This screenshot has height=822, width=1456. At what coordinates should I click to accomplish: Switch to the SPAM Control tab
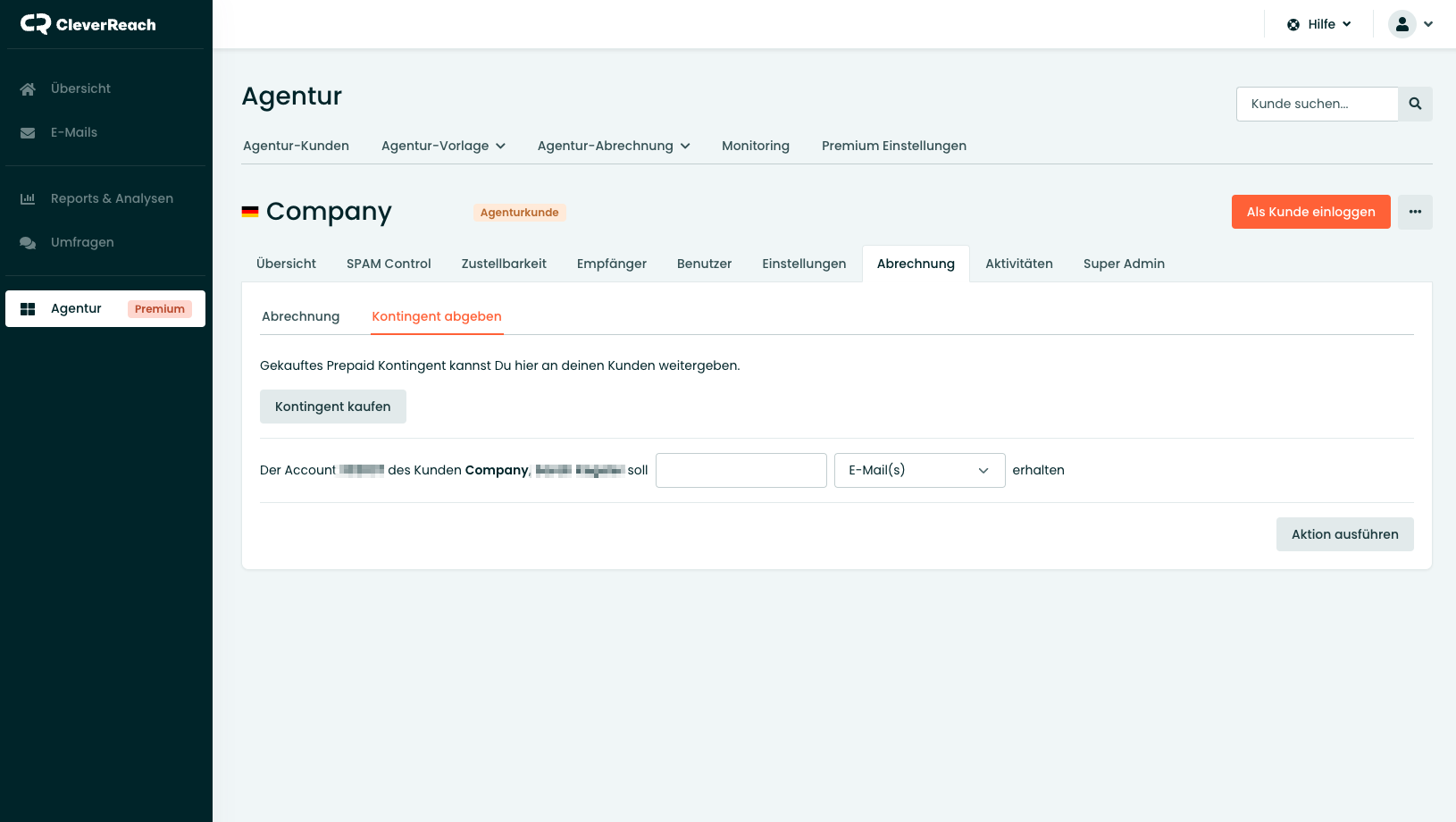[389, 264]
